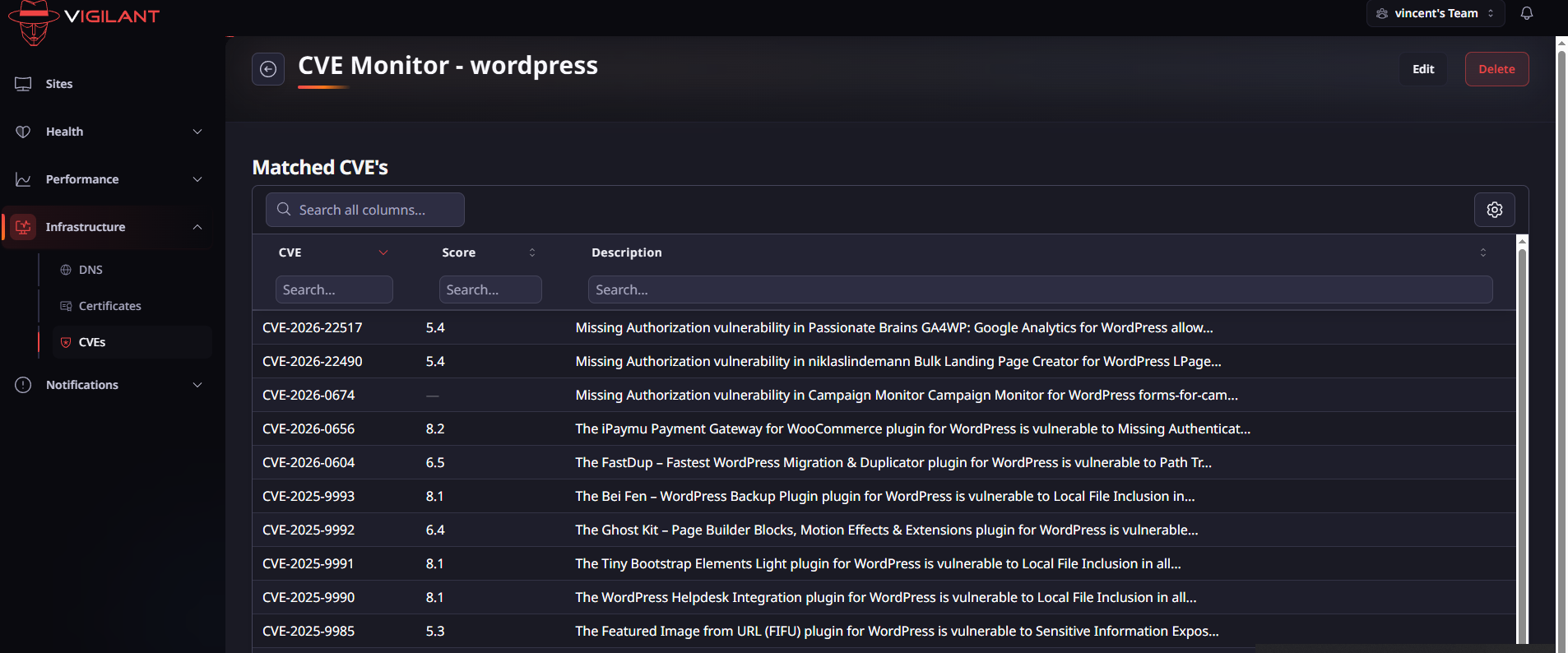Click the Bei Fen Backup Plugin description
The width and height of the screenshot is (1568, 653).
(885, 496)
